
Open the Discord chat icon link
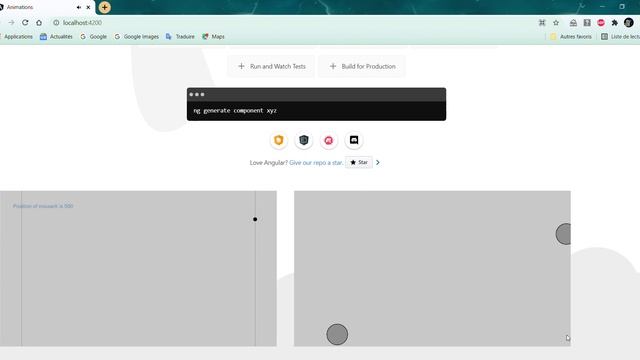point(354,140)
